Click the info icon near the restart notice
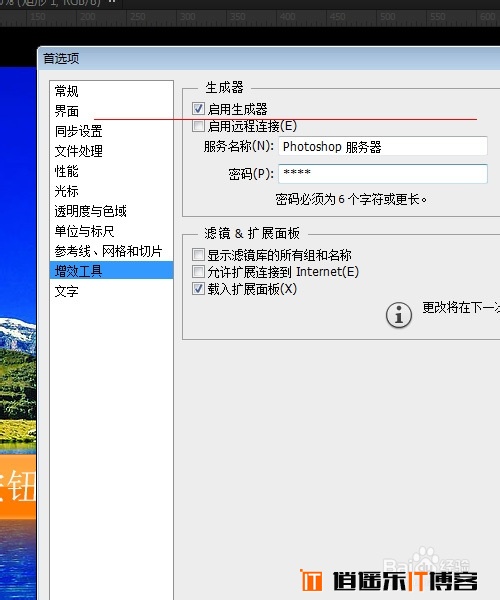500x600 pixels. point(399,315)
